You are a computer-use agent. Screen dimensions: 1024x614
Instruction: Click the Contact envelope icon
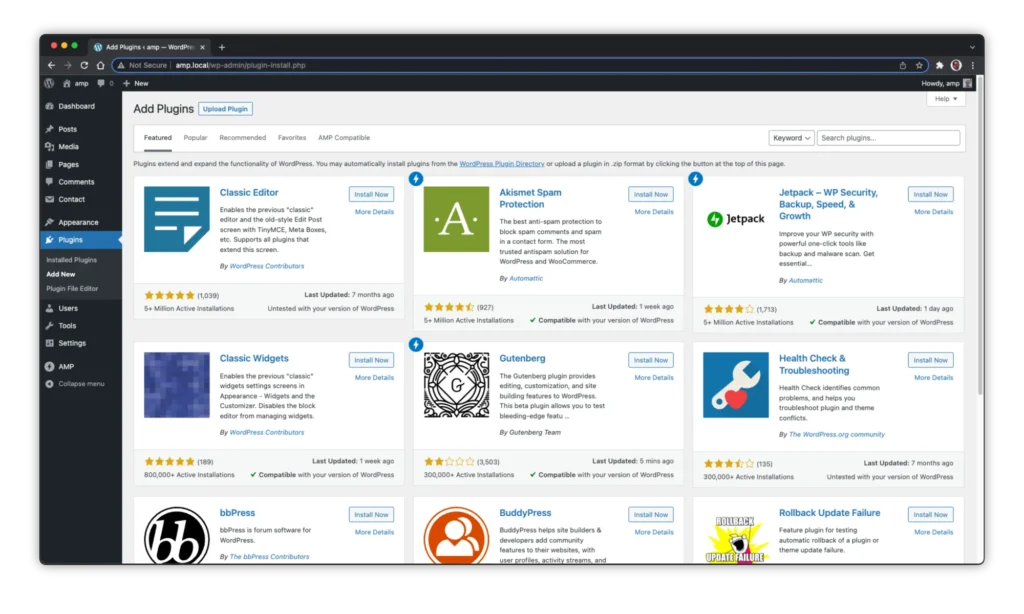pyautogui.click(x=50, y=199)
